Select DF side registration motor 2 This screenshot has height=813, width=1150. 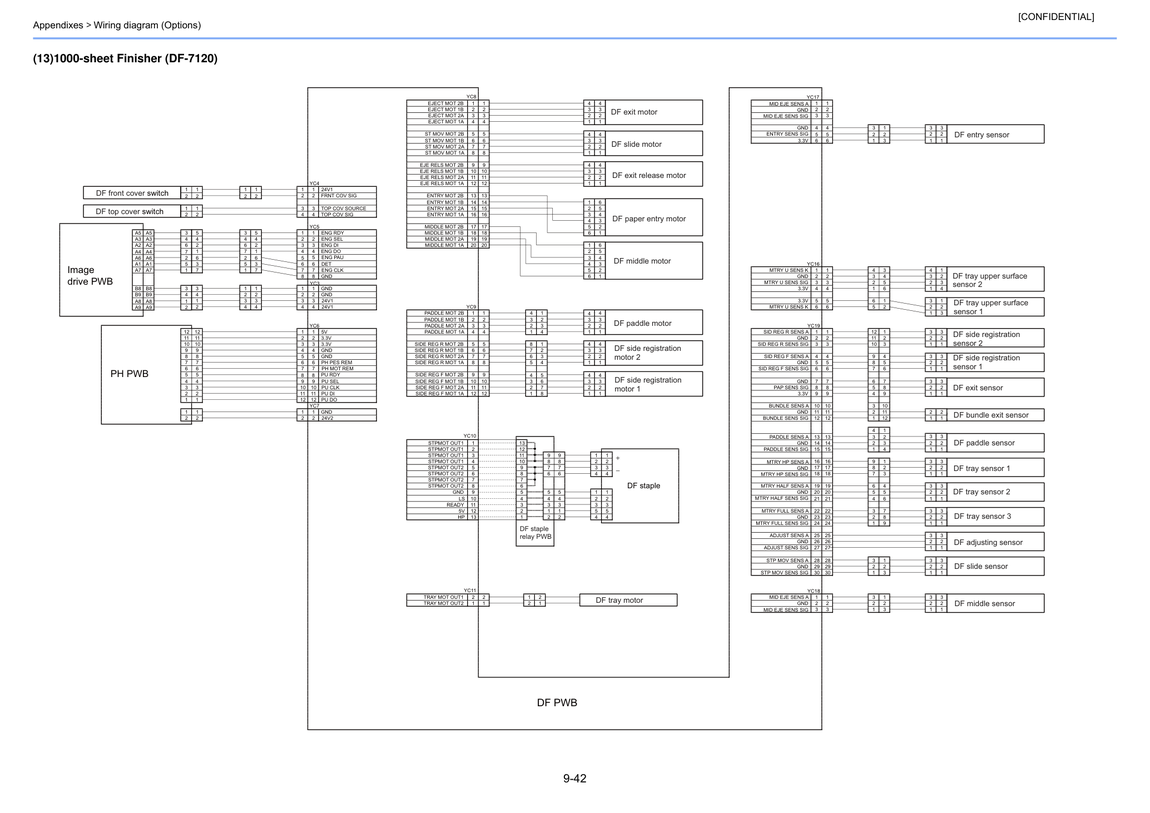click(x=653, y=353)
